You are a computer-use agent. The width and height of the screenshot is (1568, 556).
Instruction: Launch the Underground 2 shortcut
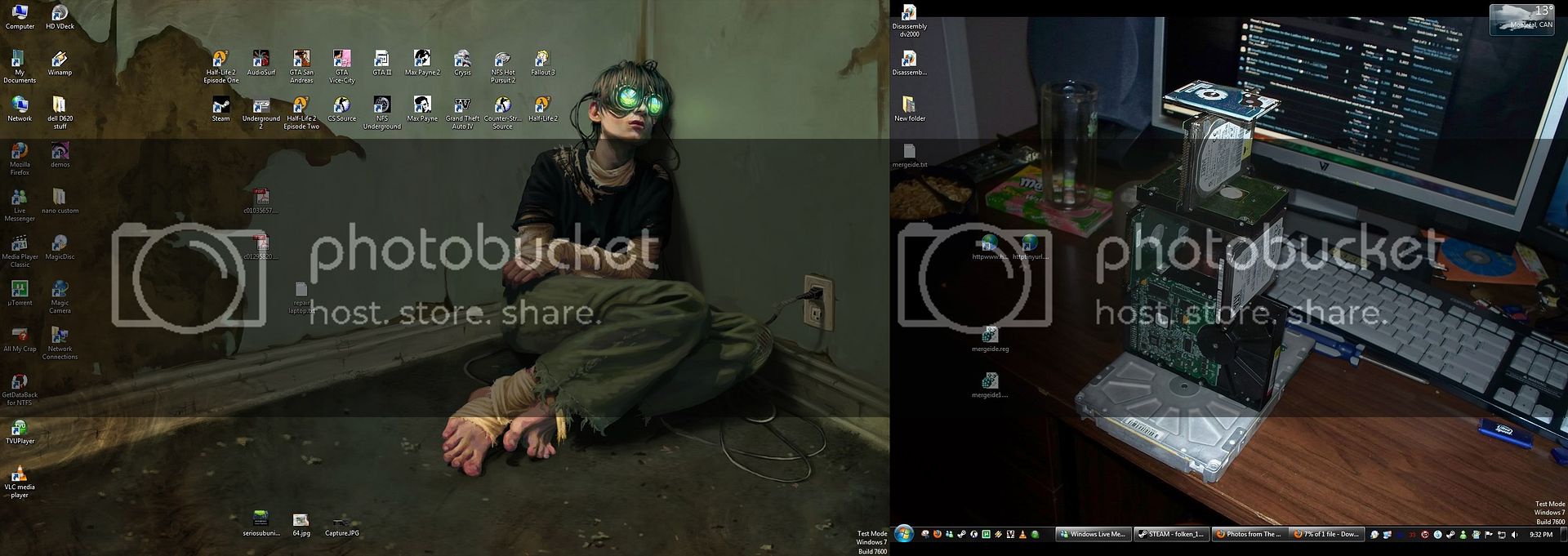[x=261, y=113]
